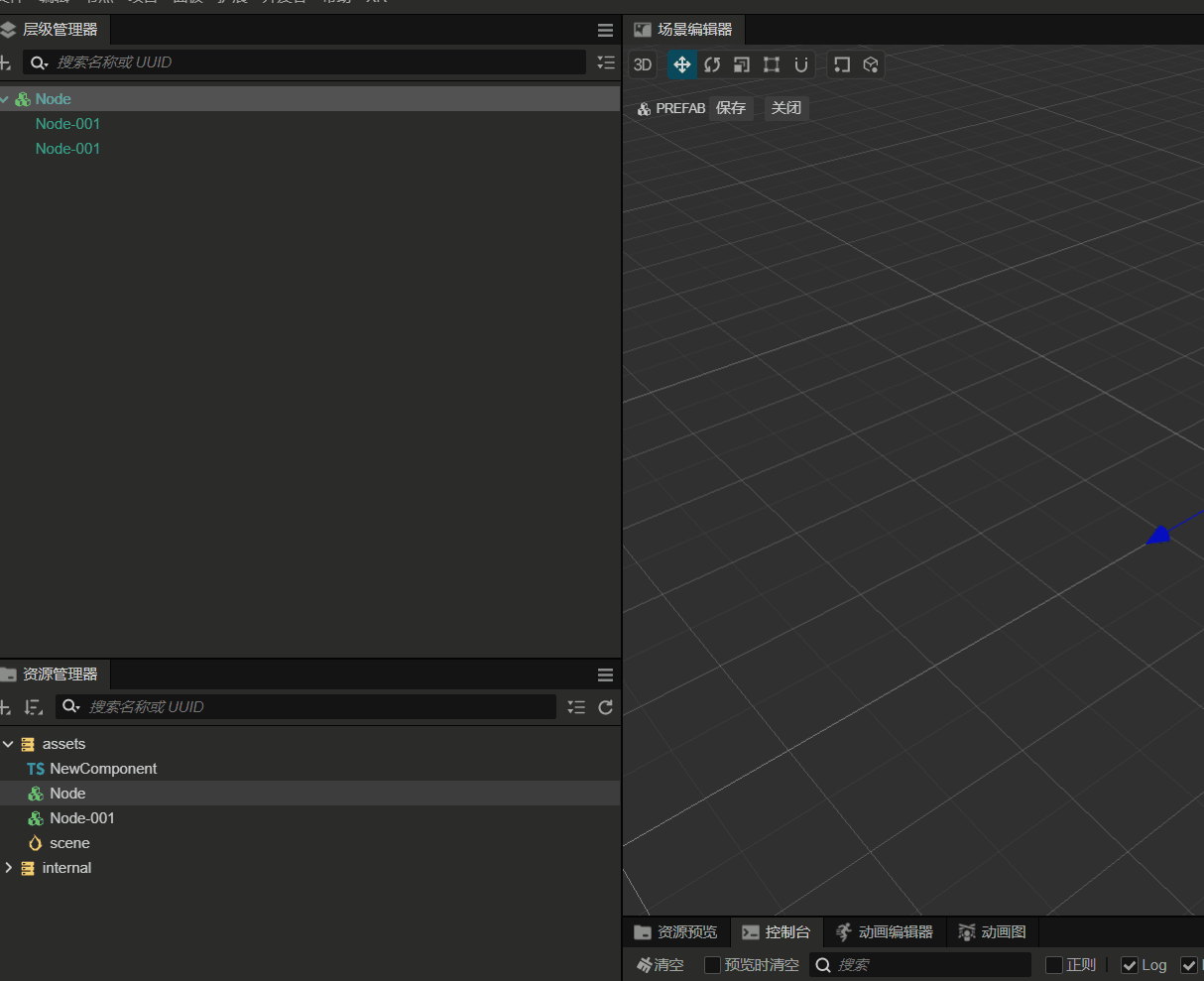Collapse all folders in assets panel
The width and height of the screenshot is (1204, 981).
pyautogui.click(x=576, y=707)
